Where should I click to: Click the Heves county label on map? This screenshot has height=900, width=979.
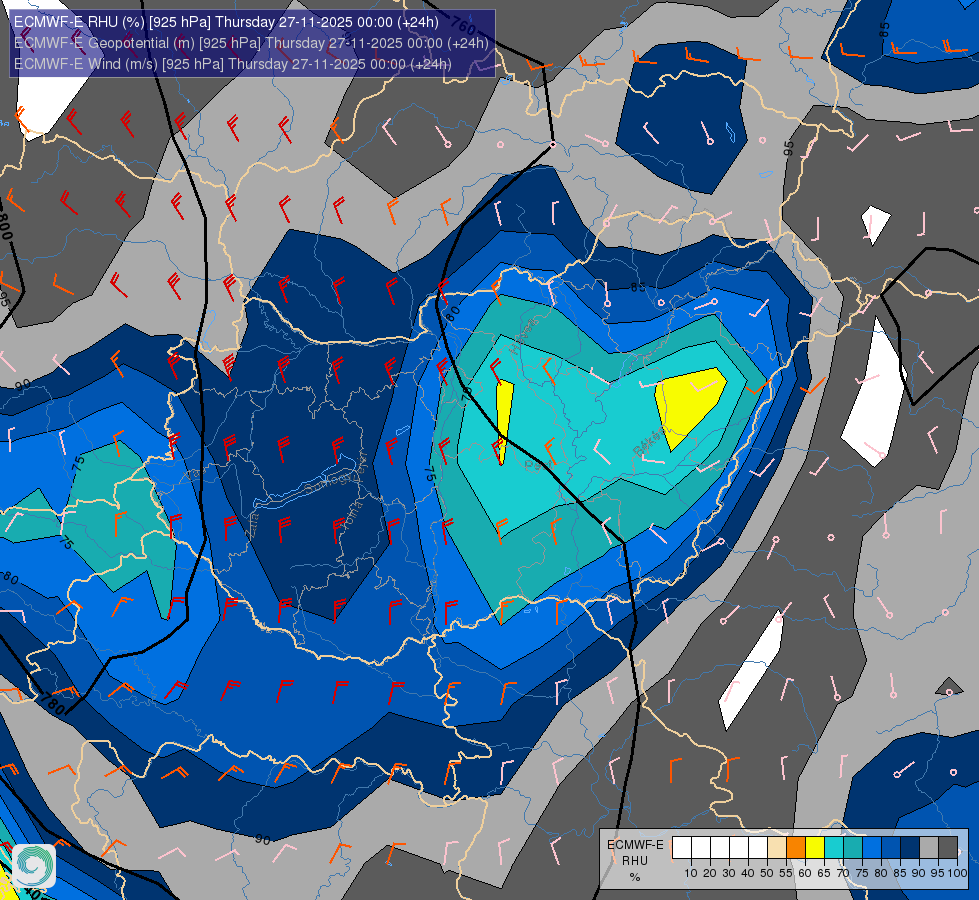[x=524, y=335]
